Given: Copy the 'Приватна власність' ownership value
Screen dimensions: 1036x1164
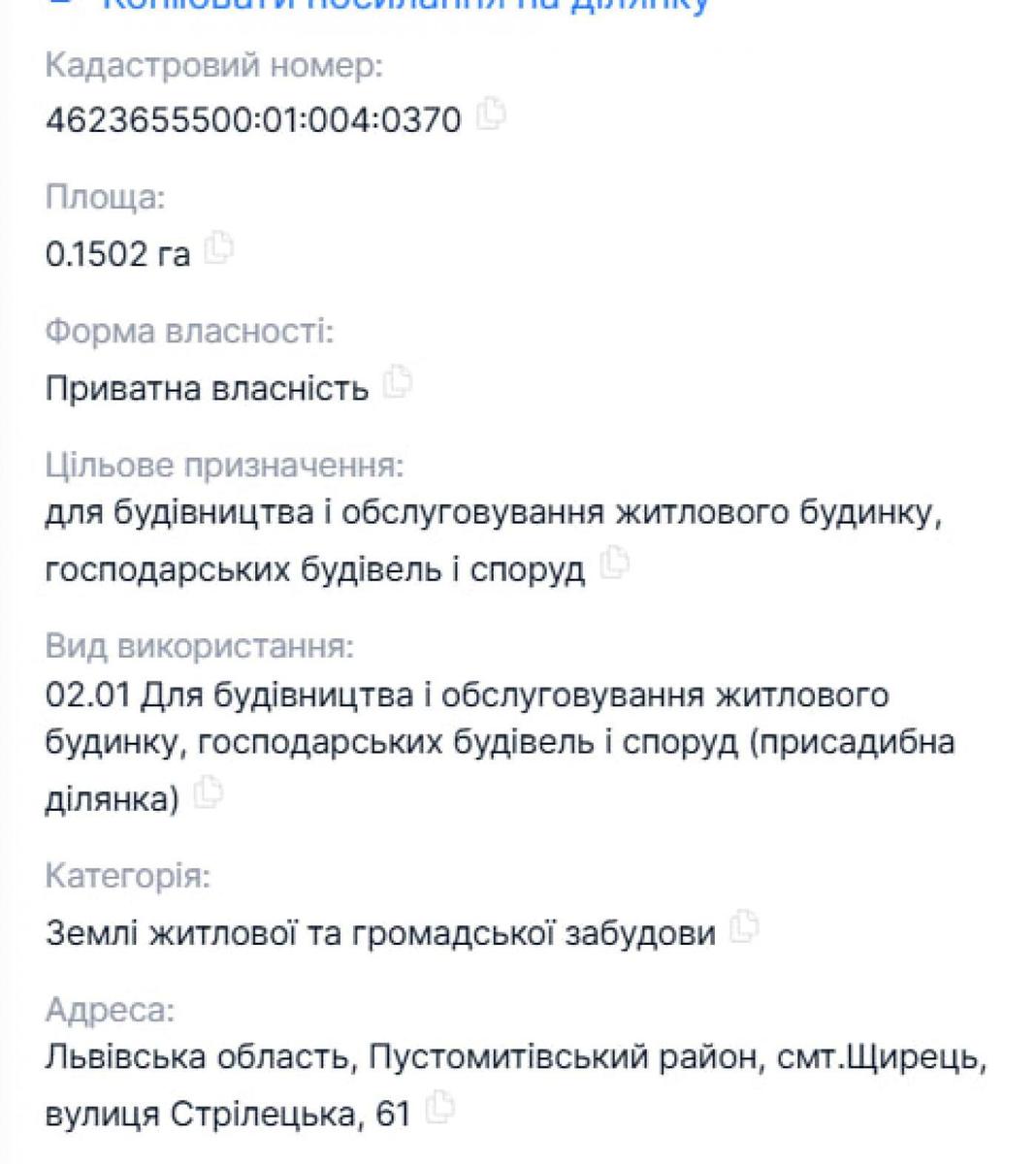Looking at the screenshot, I should [398, 382].
